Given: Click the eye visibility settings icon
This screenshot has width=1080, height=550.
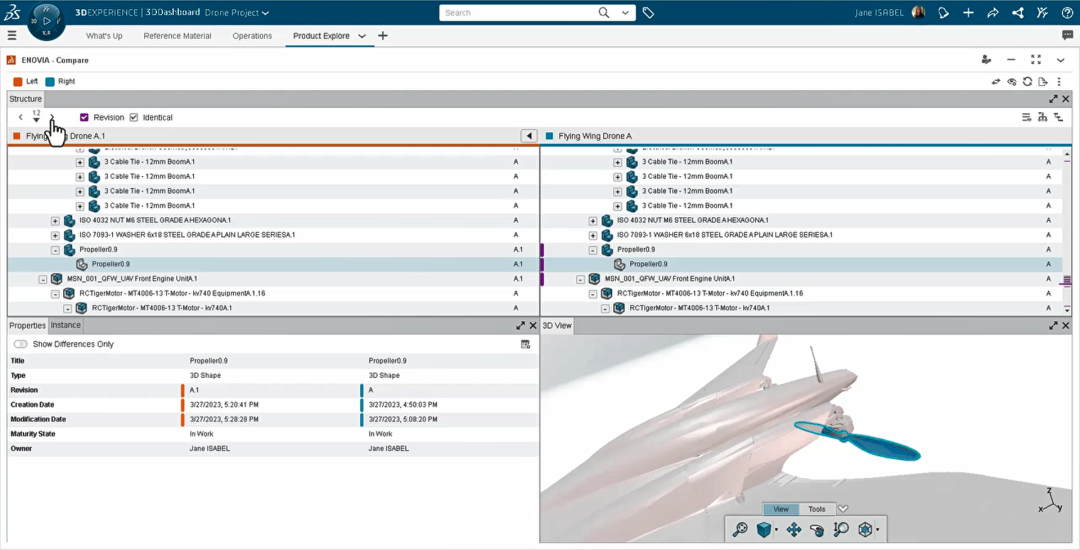Looking at the screenshot, I should [x=1011, y=81].
